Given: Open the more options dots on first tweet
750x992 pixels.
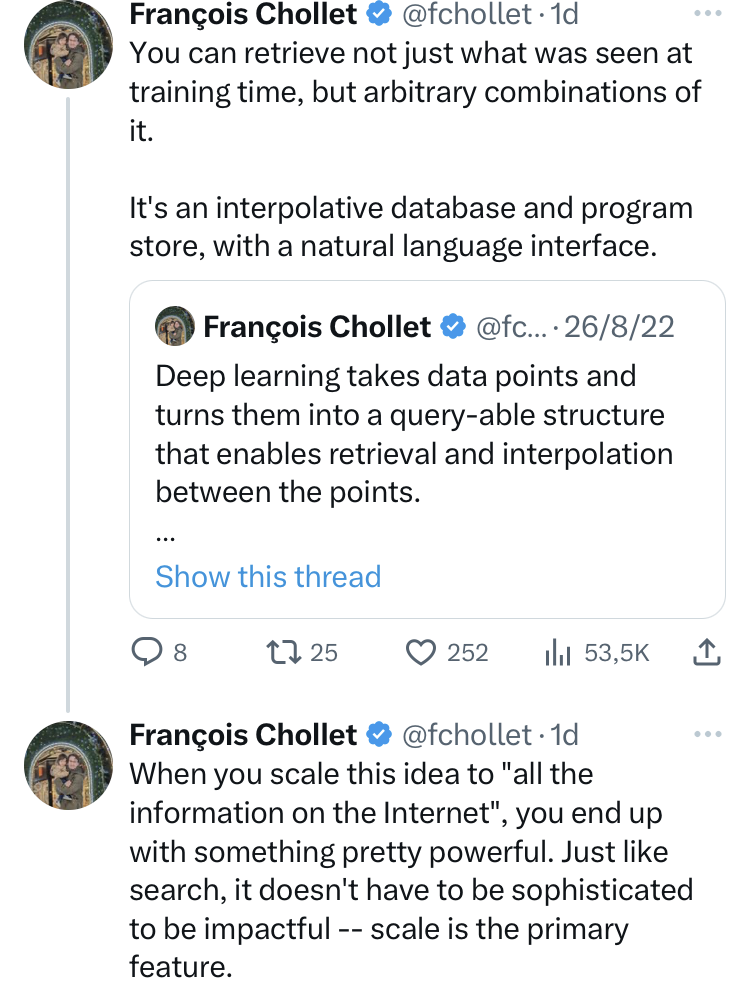Looking at the screenshot, I should tap(708, 13).
